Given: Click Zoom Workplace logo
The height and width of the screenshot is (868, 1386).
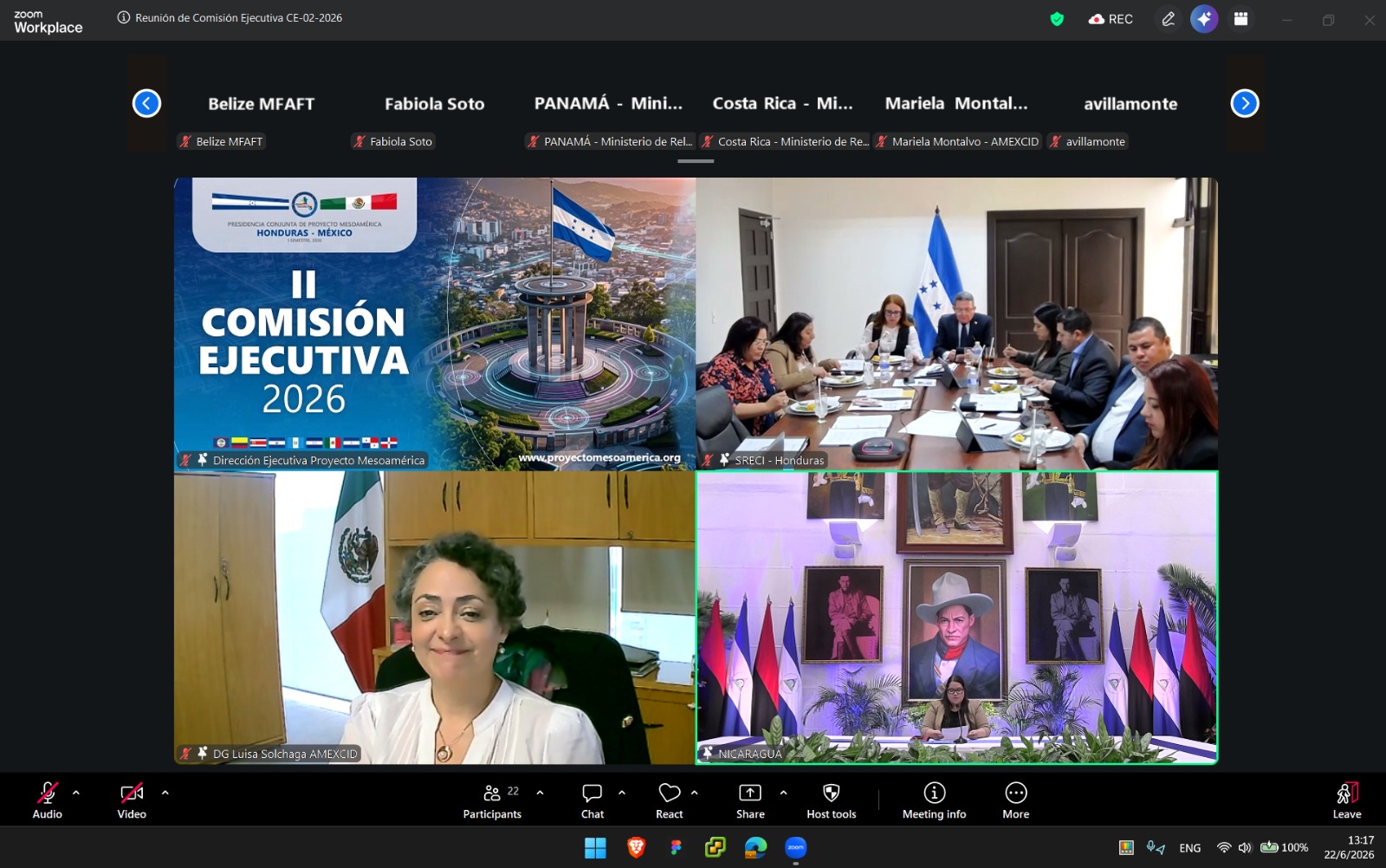Looking at the screenshot, I should 49,22.
